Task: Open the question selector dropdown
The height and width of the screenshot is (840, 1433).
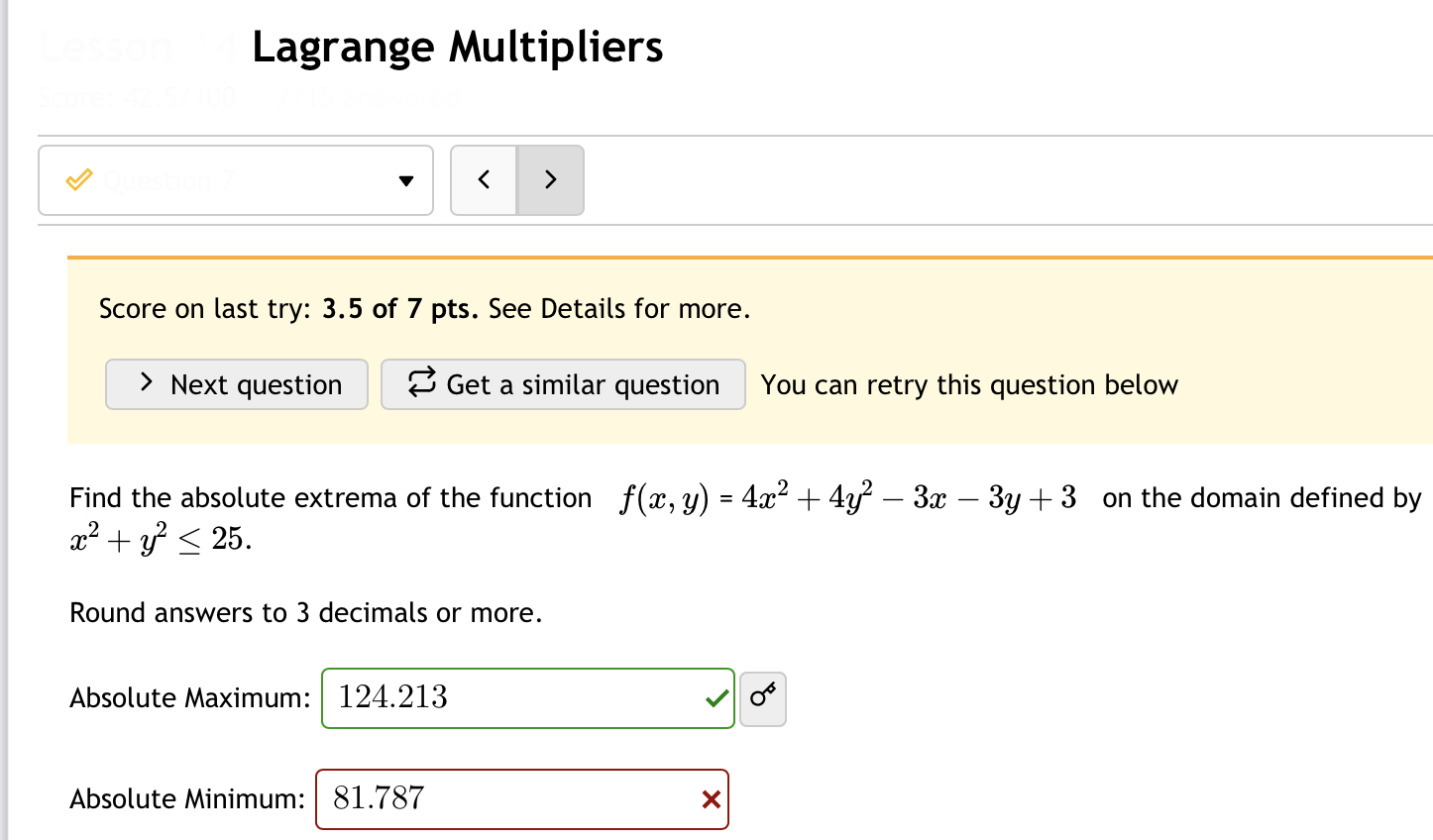Action: coord(236,180)
